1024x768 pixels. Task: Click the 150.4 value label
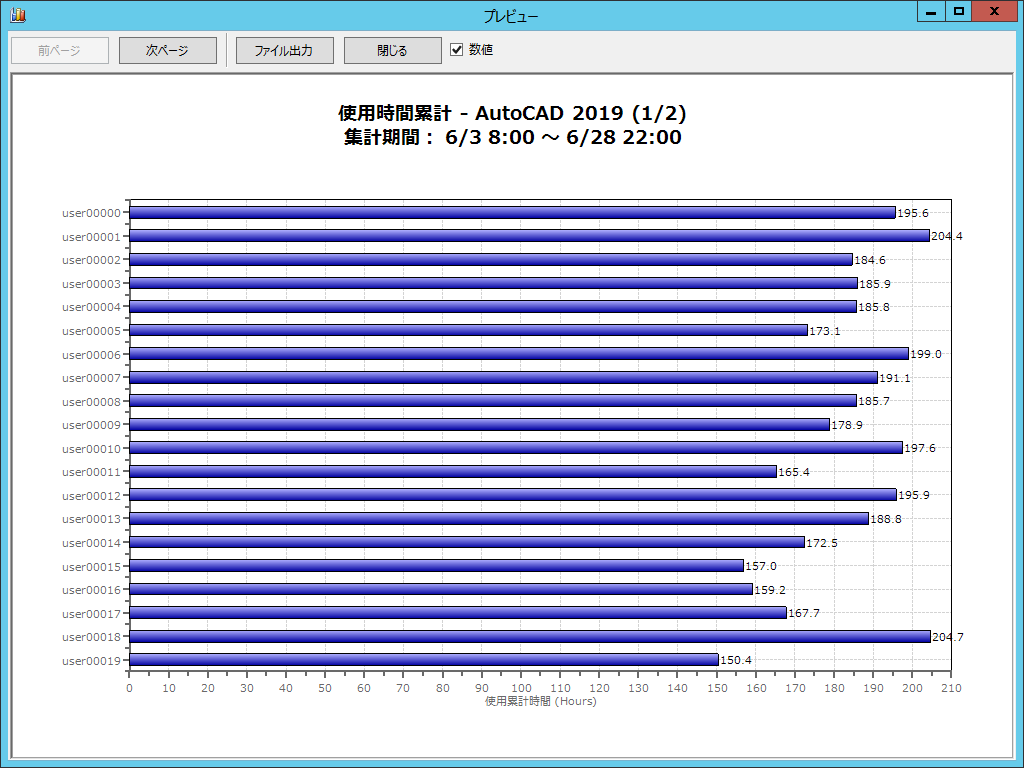click(736, 660)
